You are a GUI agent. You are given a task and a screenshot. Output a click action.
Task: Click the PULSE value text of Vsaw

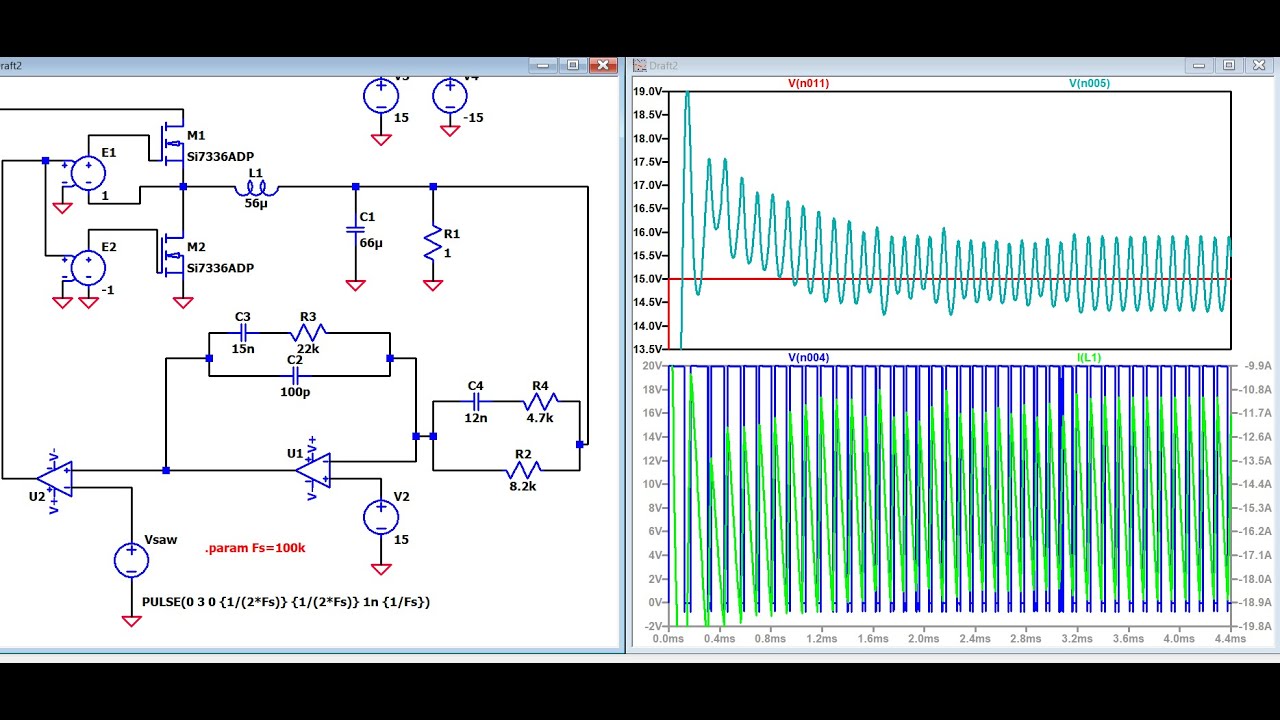(x=286, y=602)
